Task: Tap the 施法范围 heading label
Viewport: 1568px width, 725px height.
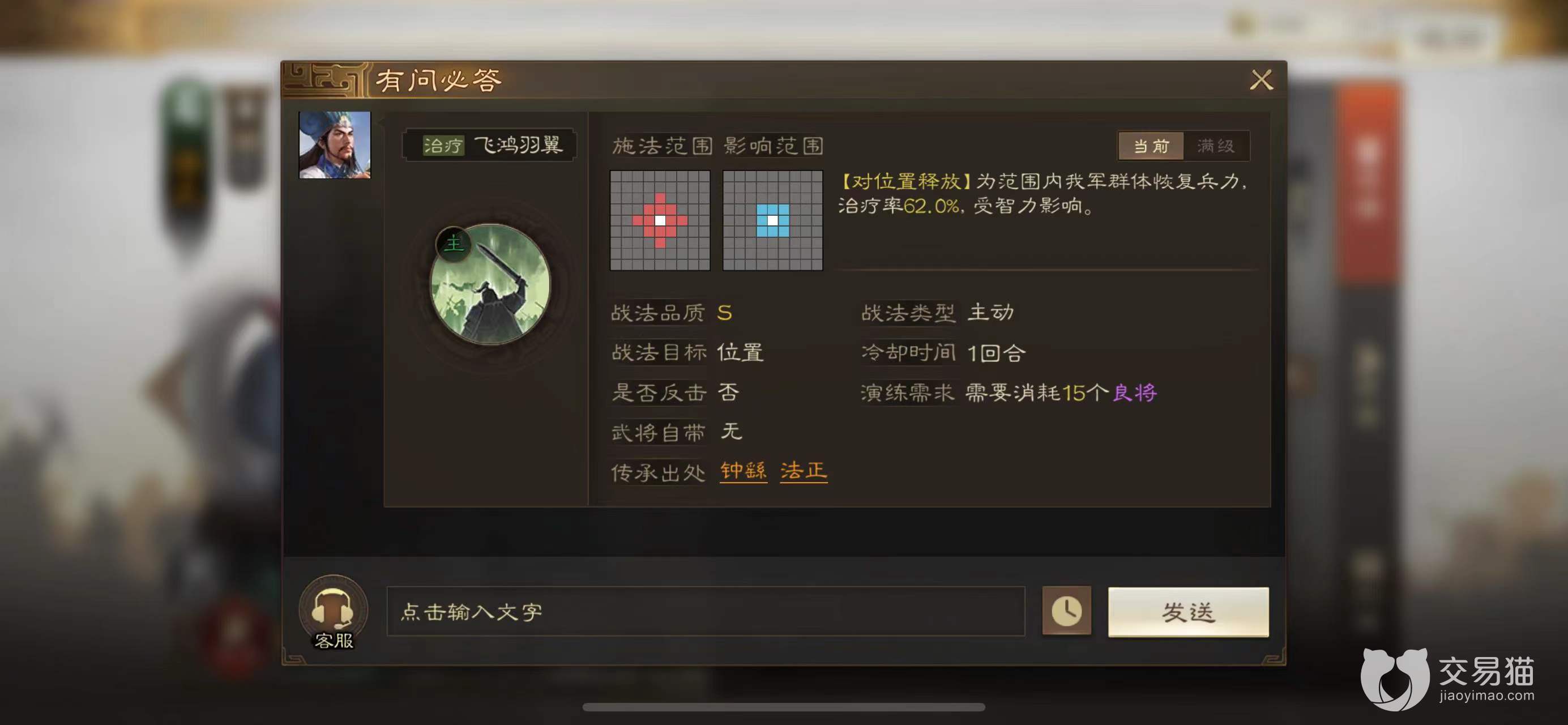Action: tap(663, 146)
